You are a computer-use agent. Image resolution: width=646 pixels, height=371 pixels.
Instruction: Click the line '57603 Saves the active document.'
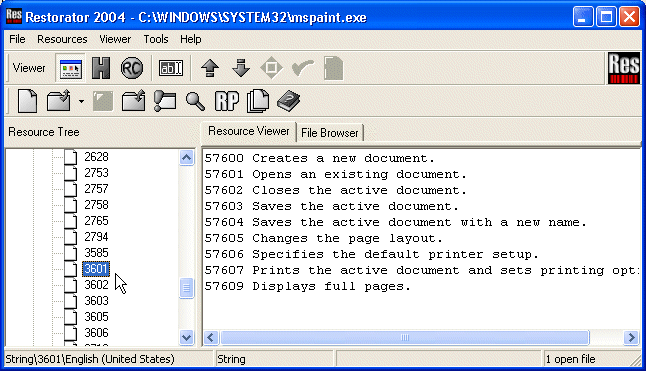pyautogui.click(x=332, y=206)
